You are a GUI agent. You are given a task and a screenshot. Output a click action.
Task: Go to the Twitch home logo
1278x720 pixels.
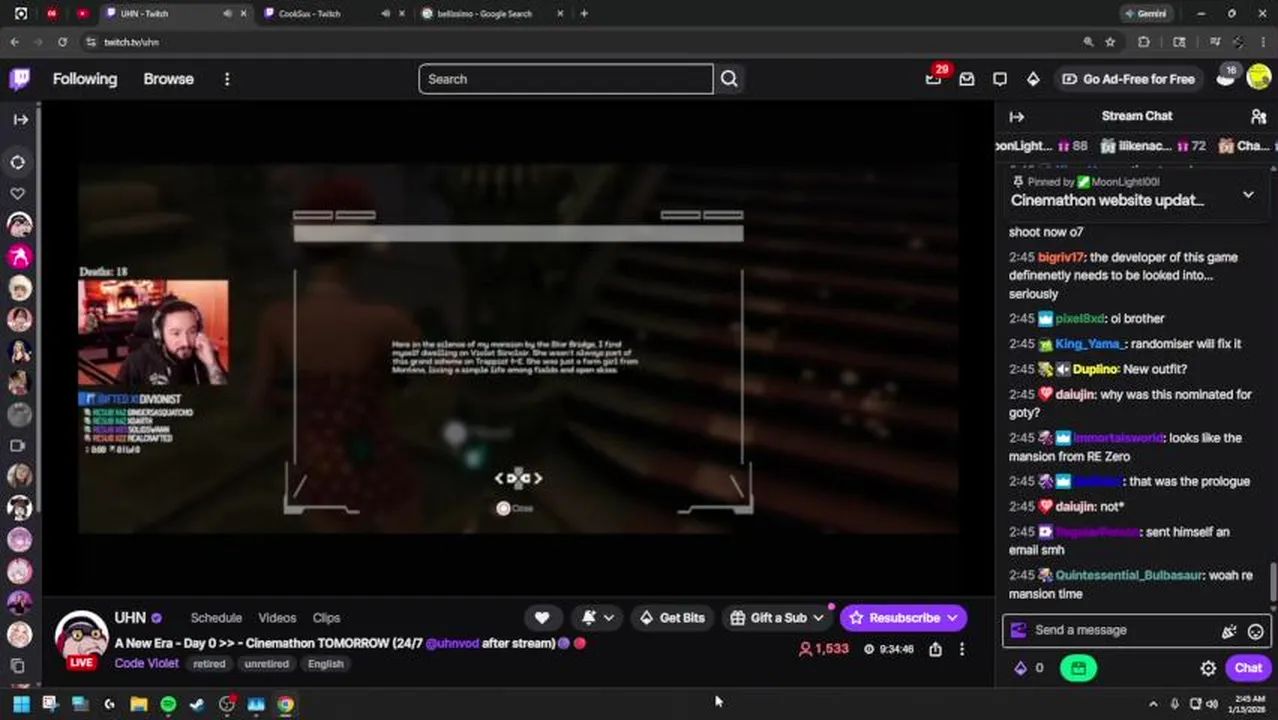pyautogui.click(x=20, y=79)
